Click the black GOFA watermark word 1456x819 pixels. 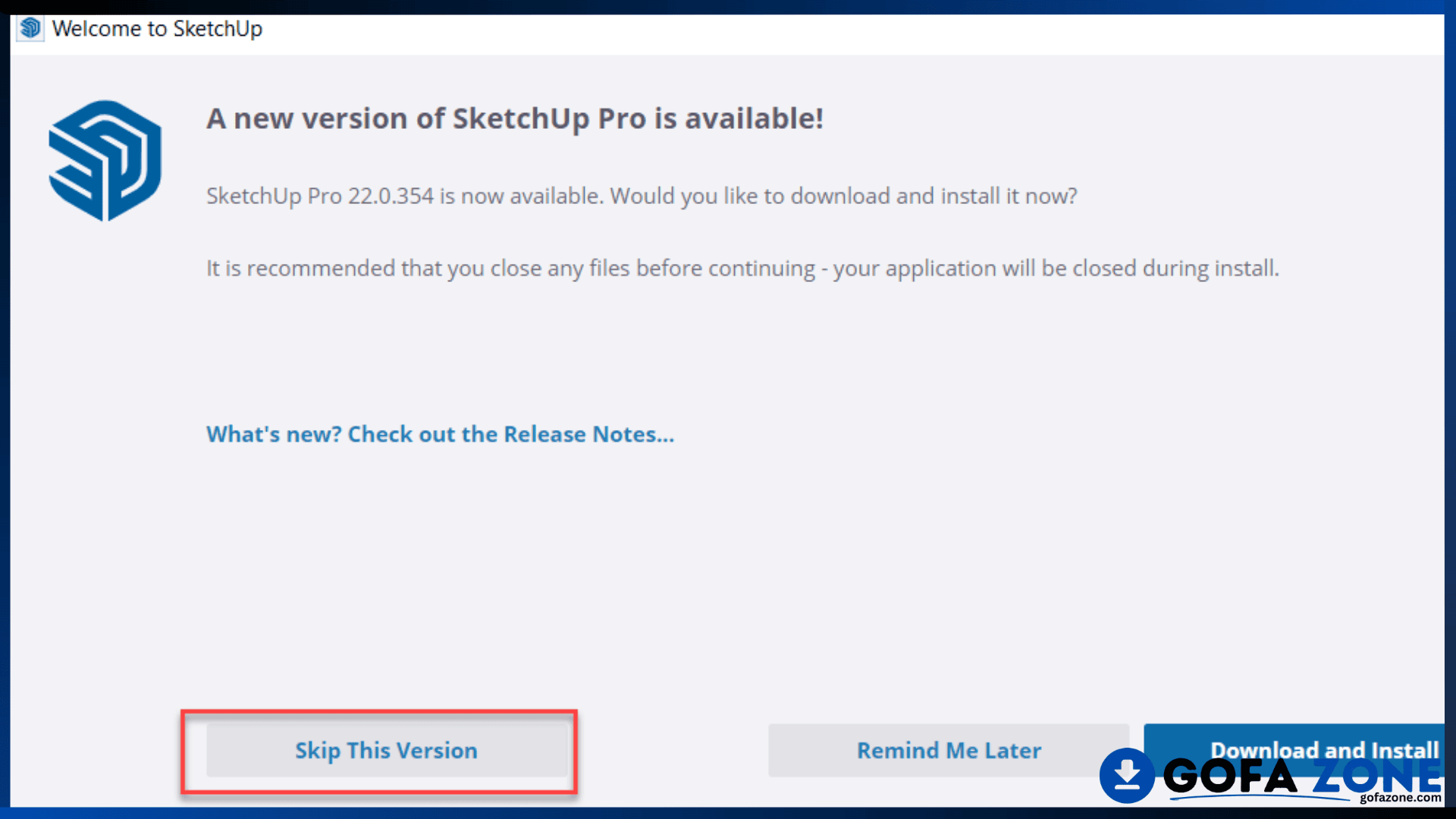tap(1229, 777)
